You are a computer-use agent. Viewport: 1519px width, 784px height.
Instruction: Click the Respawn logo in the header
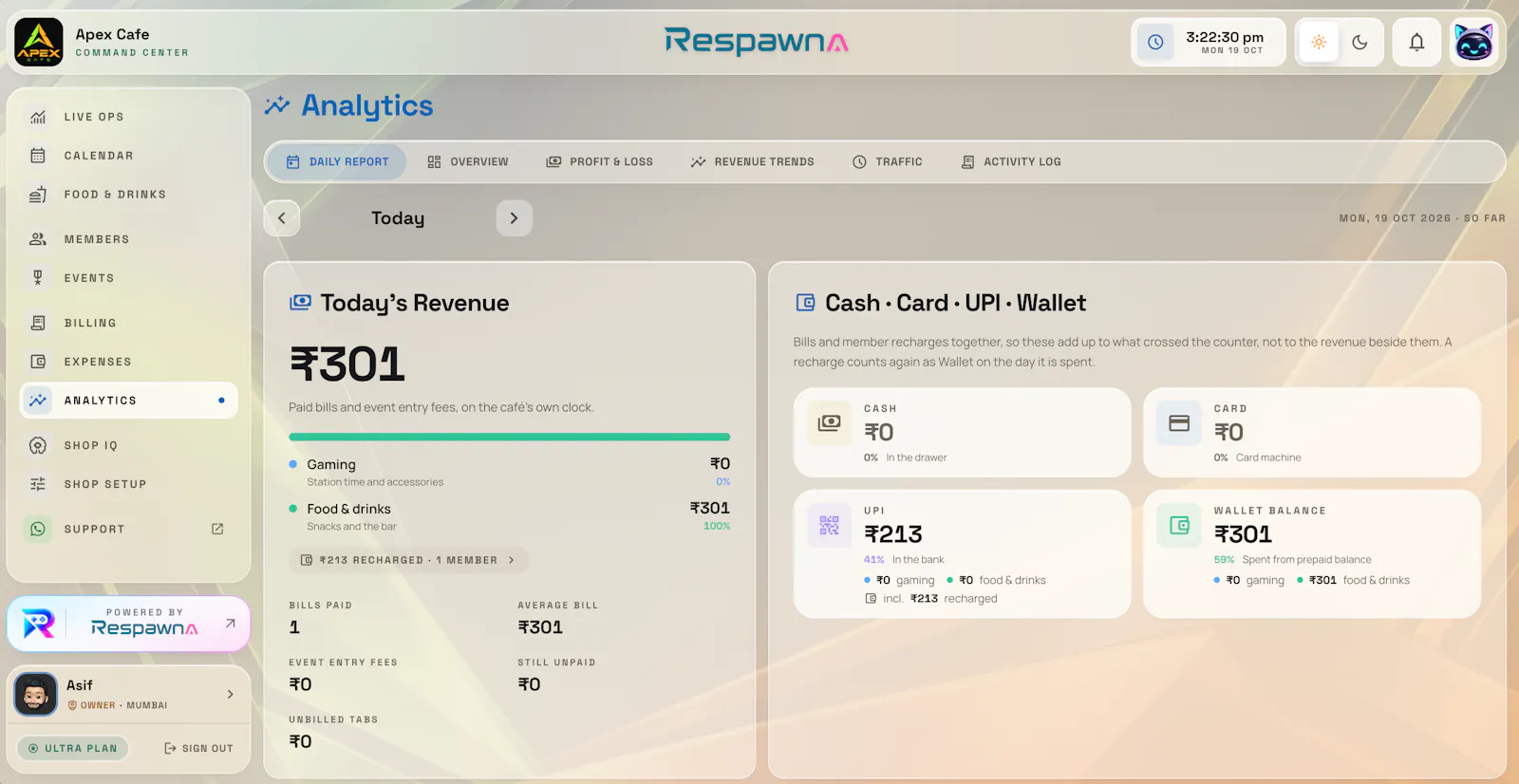(756, 41)
